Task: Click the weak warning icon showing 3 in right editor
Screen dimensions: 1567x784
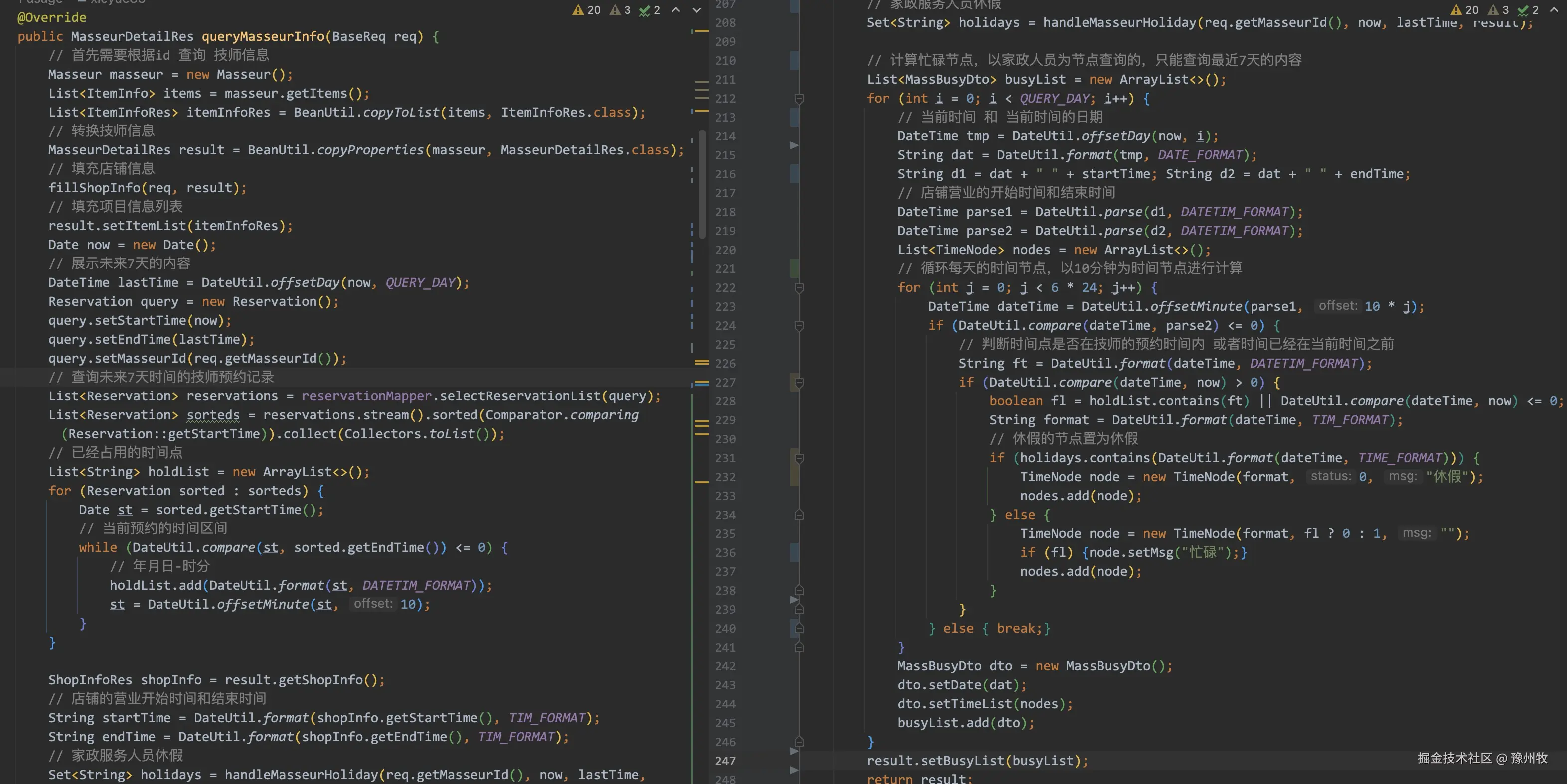Action: (x=1493, y=10)
